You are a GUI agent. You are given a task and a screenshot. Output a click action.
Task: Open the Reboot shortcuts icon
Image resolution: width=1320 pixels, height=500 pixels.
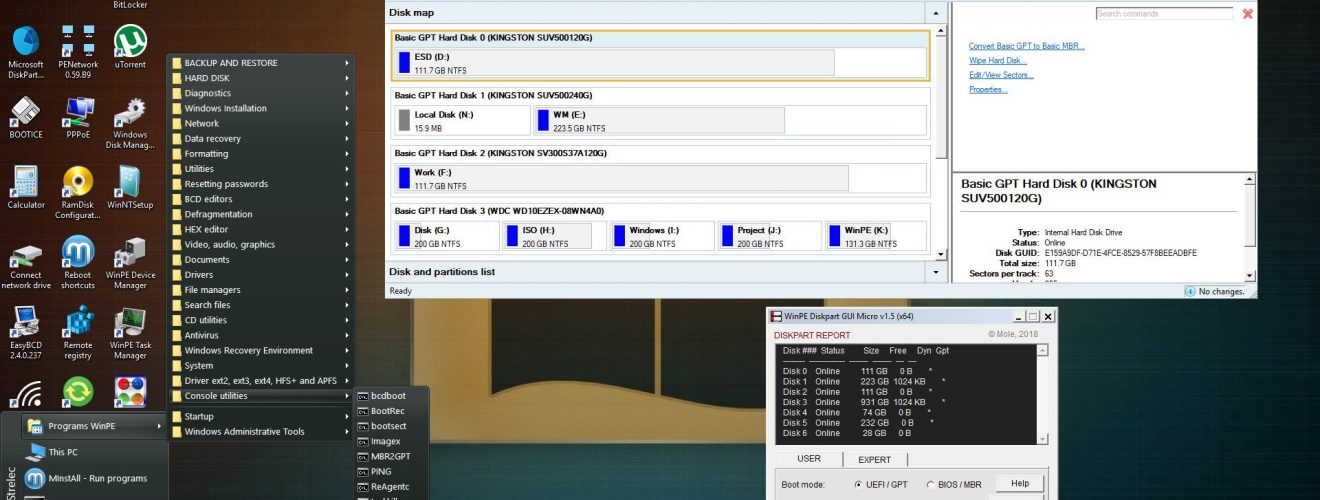point(78,262)
